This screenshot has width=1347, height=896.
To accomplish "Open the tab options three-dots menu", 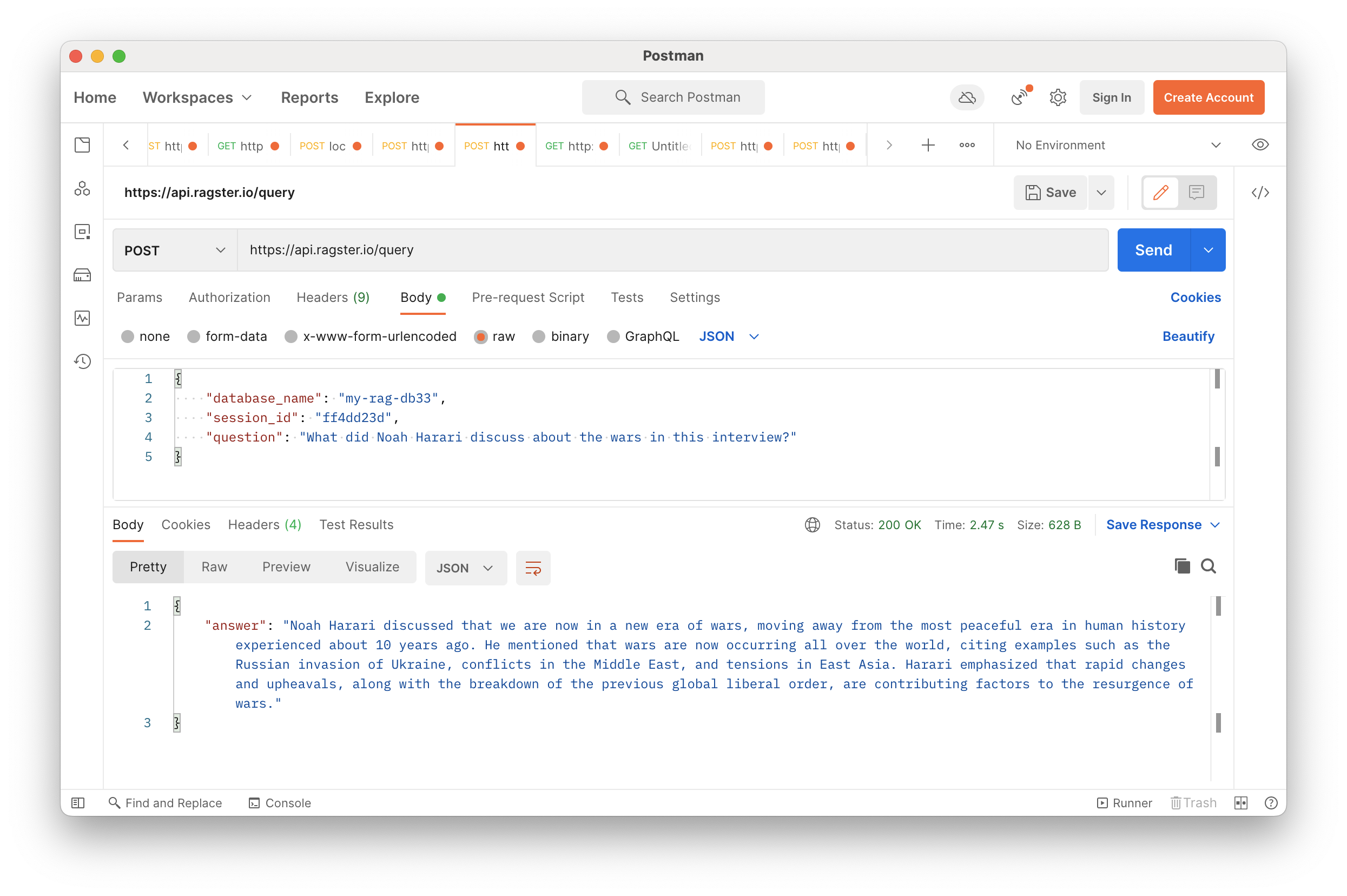I will pos(967,145).
